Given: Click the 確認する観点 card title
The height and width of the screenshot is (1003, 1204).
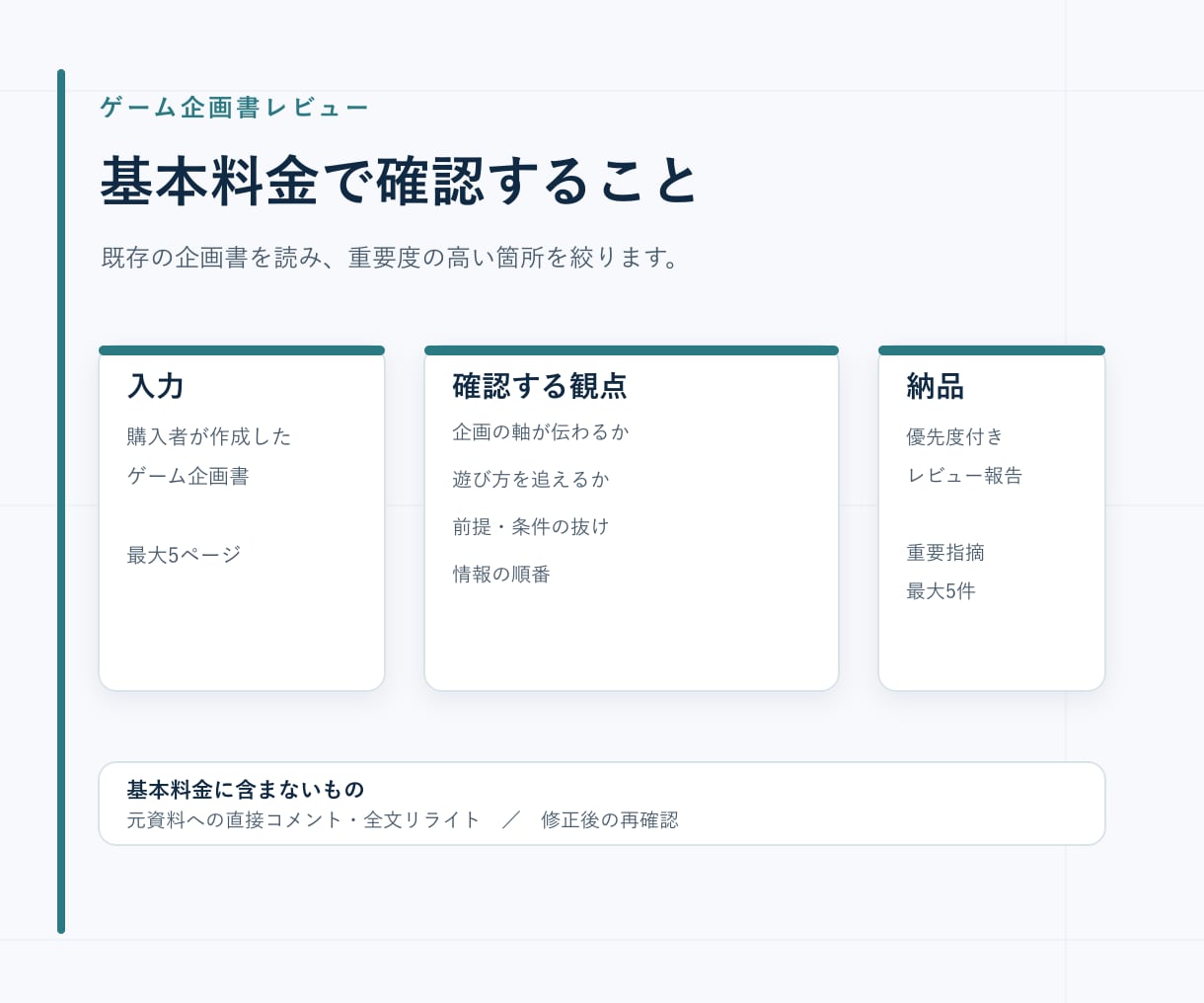Looking at the screenshot, I should [540, 386].
